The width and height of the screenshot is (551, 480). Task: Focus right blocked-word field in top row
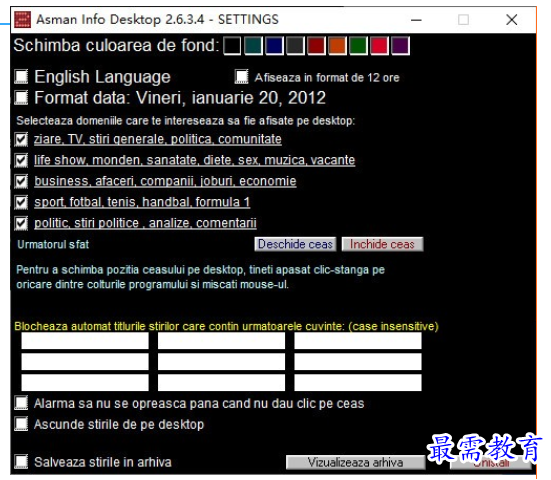tap(358, 341)
